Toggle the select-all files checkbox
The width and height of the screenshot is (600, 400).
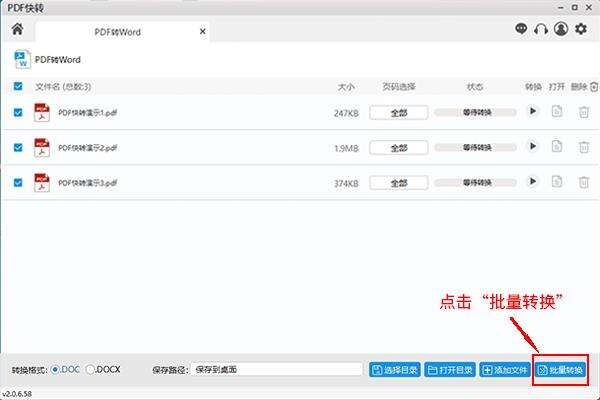18,86
